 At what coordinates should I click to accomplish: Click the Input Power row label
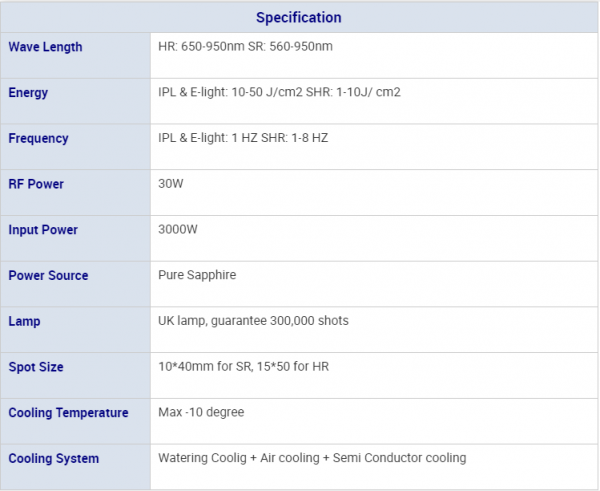click(x=43, y=230)
